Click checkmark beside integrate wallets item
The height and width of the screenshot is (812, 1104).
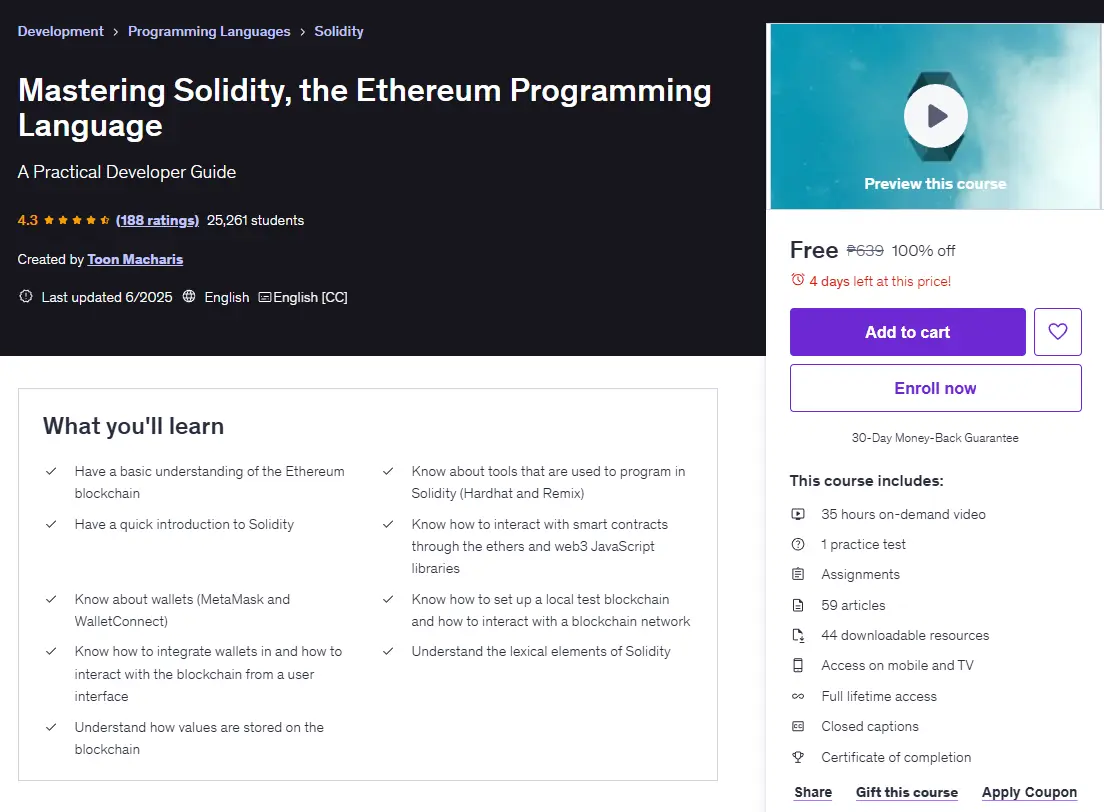click(x=51, y=651)
